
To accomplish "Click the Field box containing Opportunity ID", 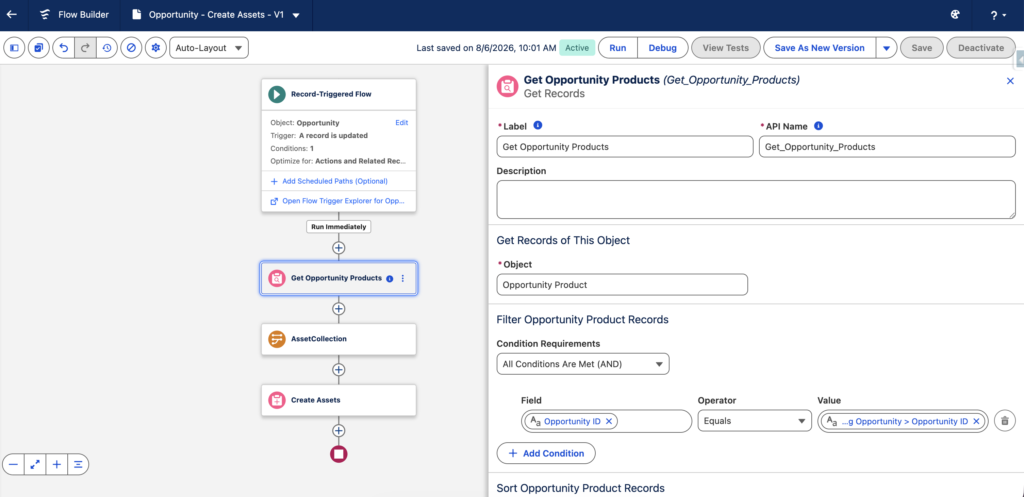I will [x=606, y=421].
